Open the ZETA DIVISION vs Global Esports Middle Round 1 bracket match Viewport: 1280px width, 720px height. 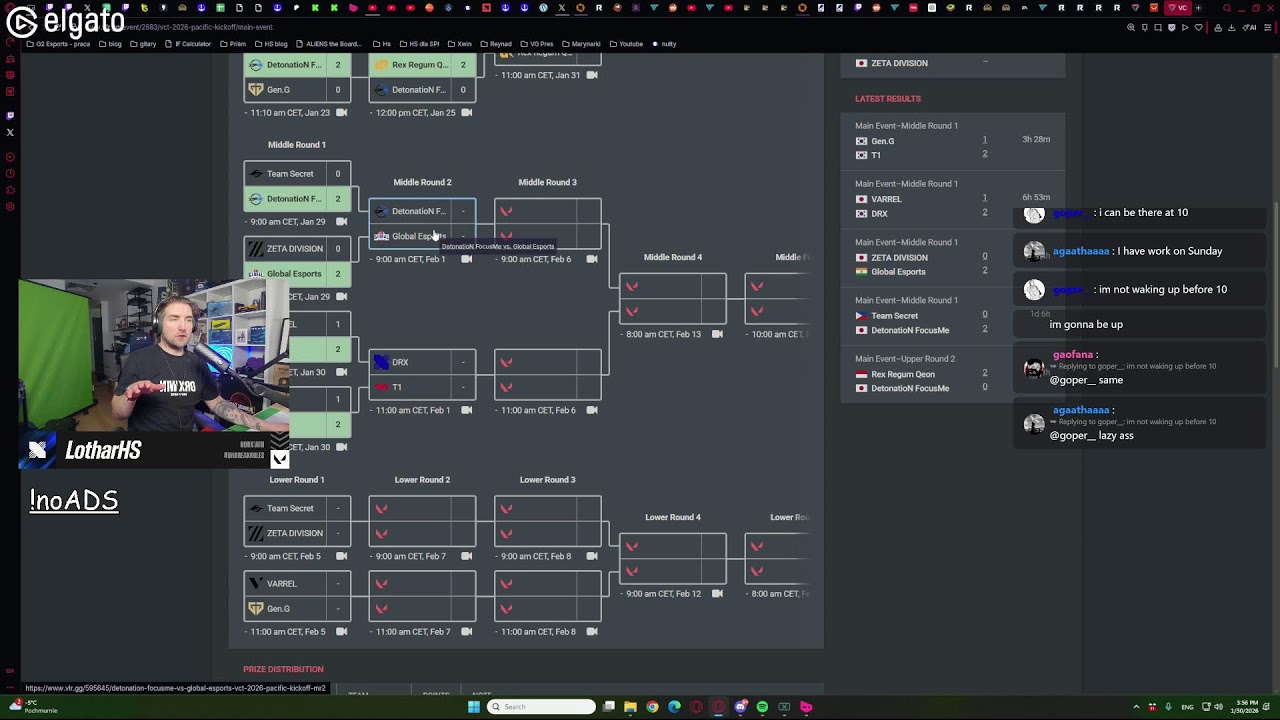(x=297, y=261)
